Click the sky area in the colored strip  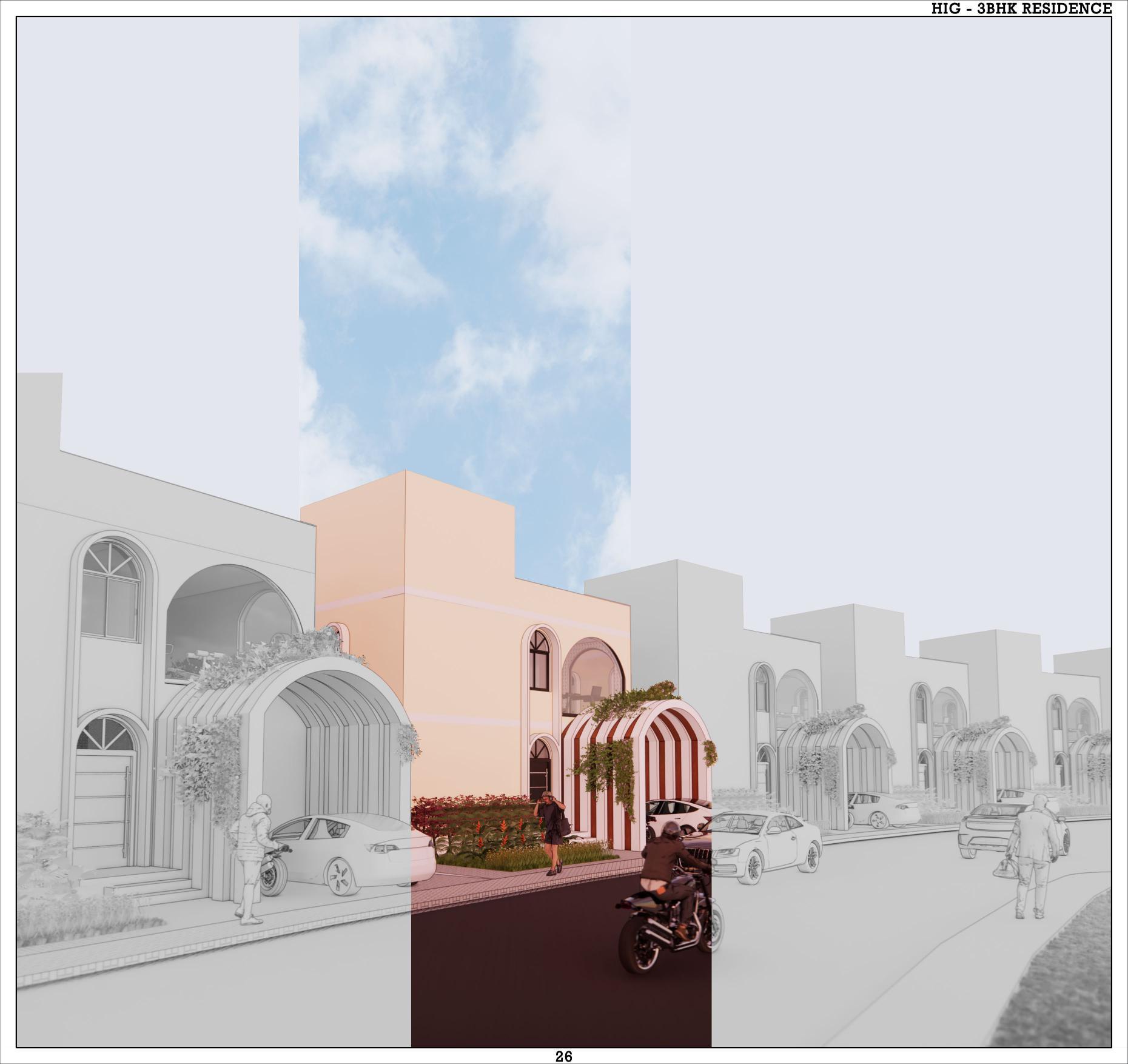[467, 243]
